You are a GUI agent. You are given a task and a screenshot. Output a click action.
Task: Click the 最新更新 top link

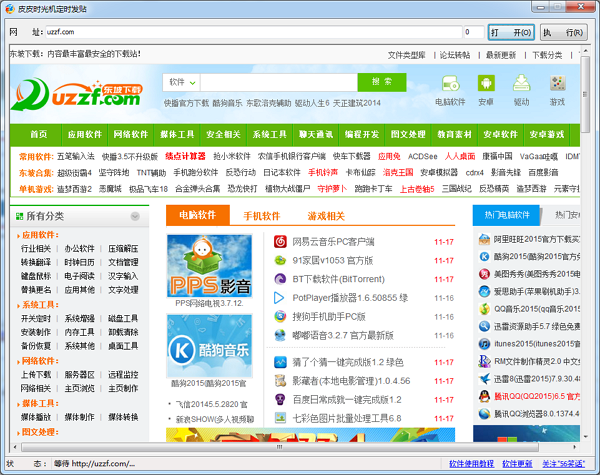coord(501,55)
